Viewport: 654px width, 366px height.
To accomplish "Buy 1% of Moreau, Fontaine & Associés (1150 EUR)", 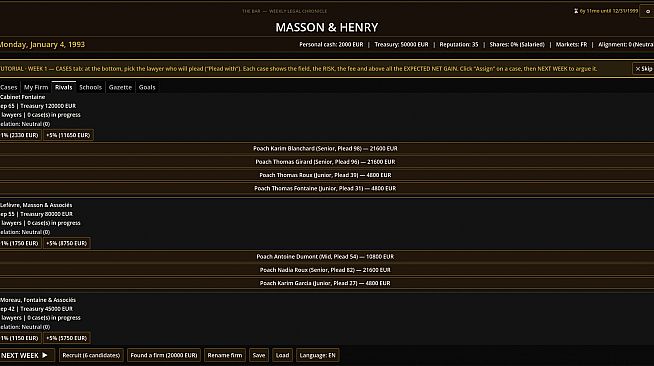I will (20, 338).
